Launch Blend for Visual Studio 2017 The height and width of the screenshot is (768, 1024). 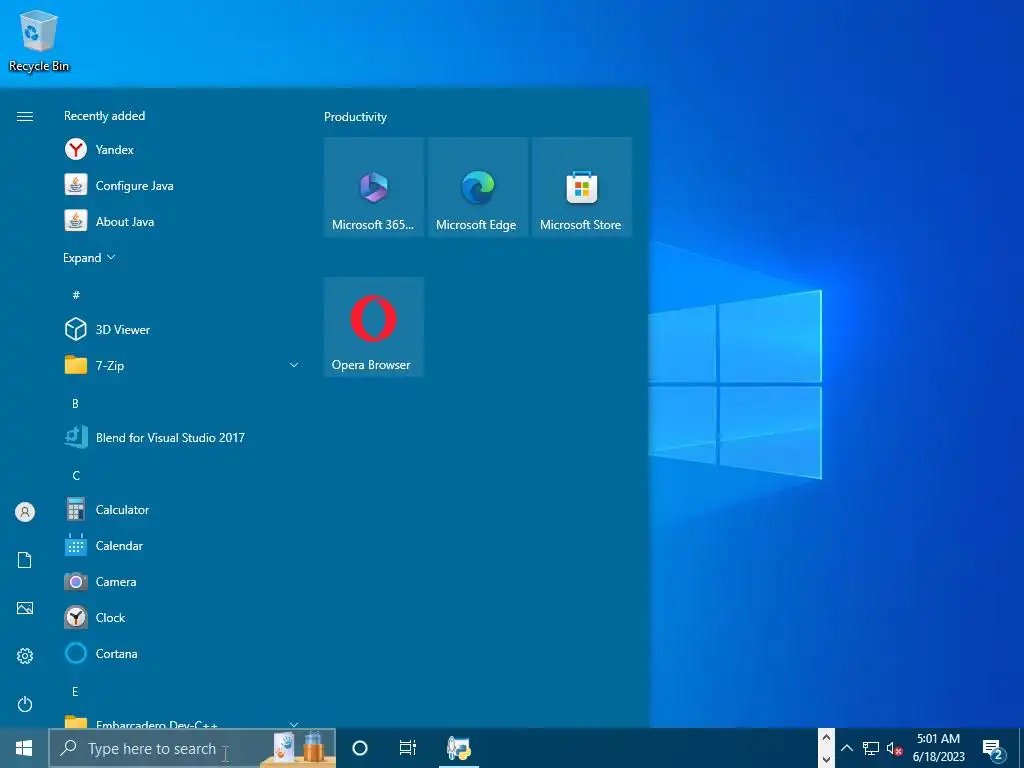pyautogui.click(x=182, y=438)
